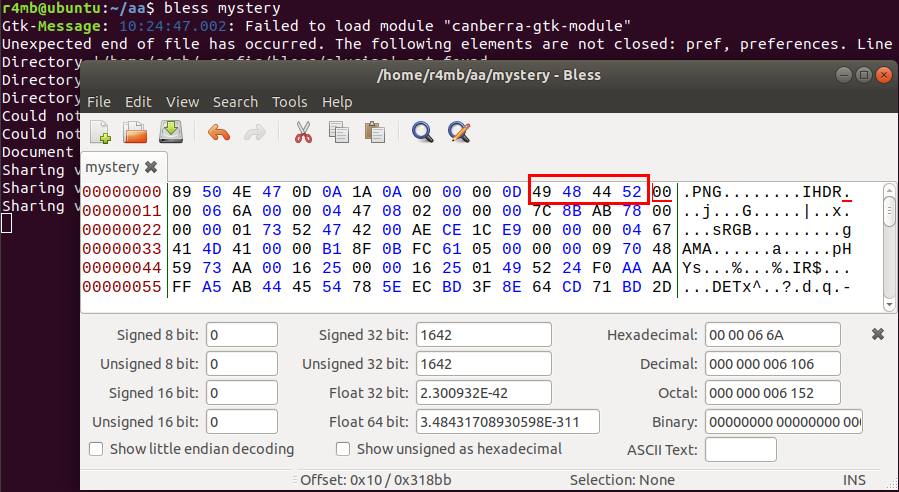Viewport: 899px width, 492px height.
Task: Click the ASCII Text field
Action: coord(741,450)
